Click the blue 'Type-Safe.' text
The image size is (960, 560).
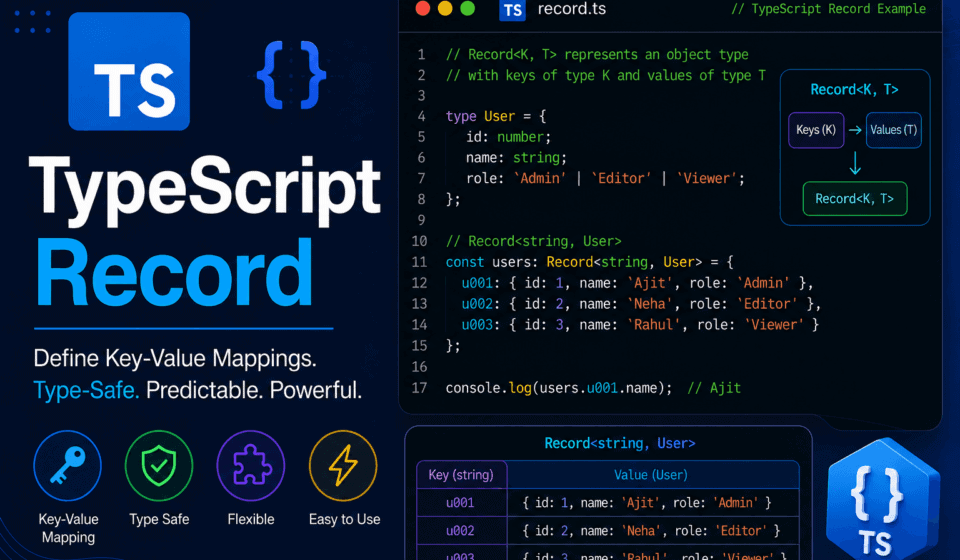tap(86, 390)
